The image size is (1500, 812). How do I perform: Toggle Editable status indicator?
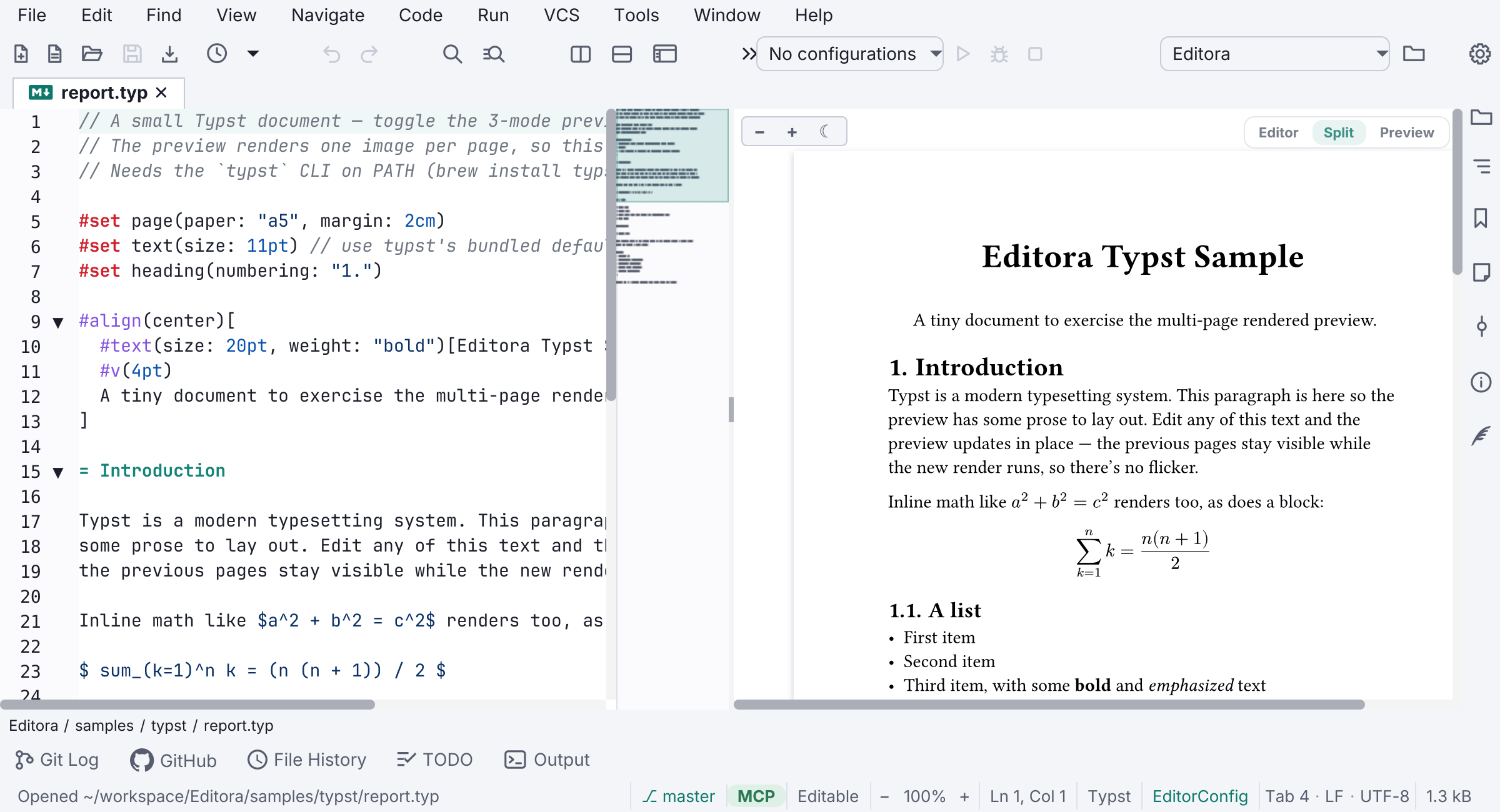tap(827, 796)
